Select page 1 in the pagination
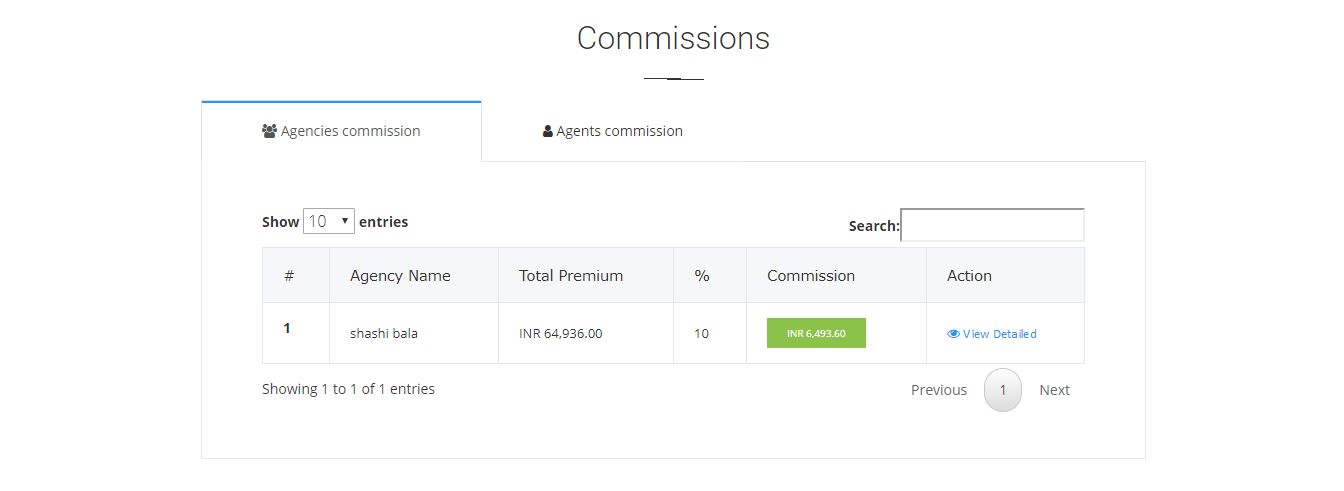The height and width of the screenshot is (491, 1344). (x=1003, y=390)
